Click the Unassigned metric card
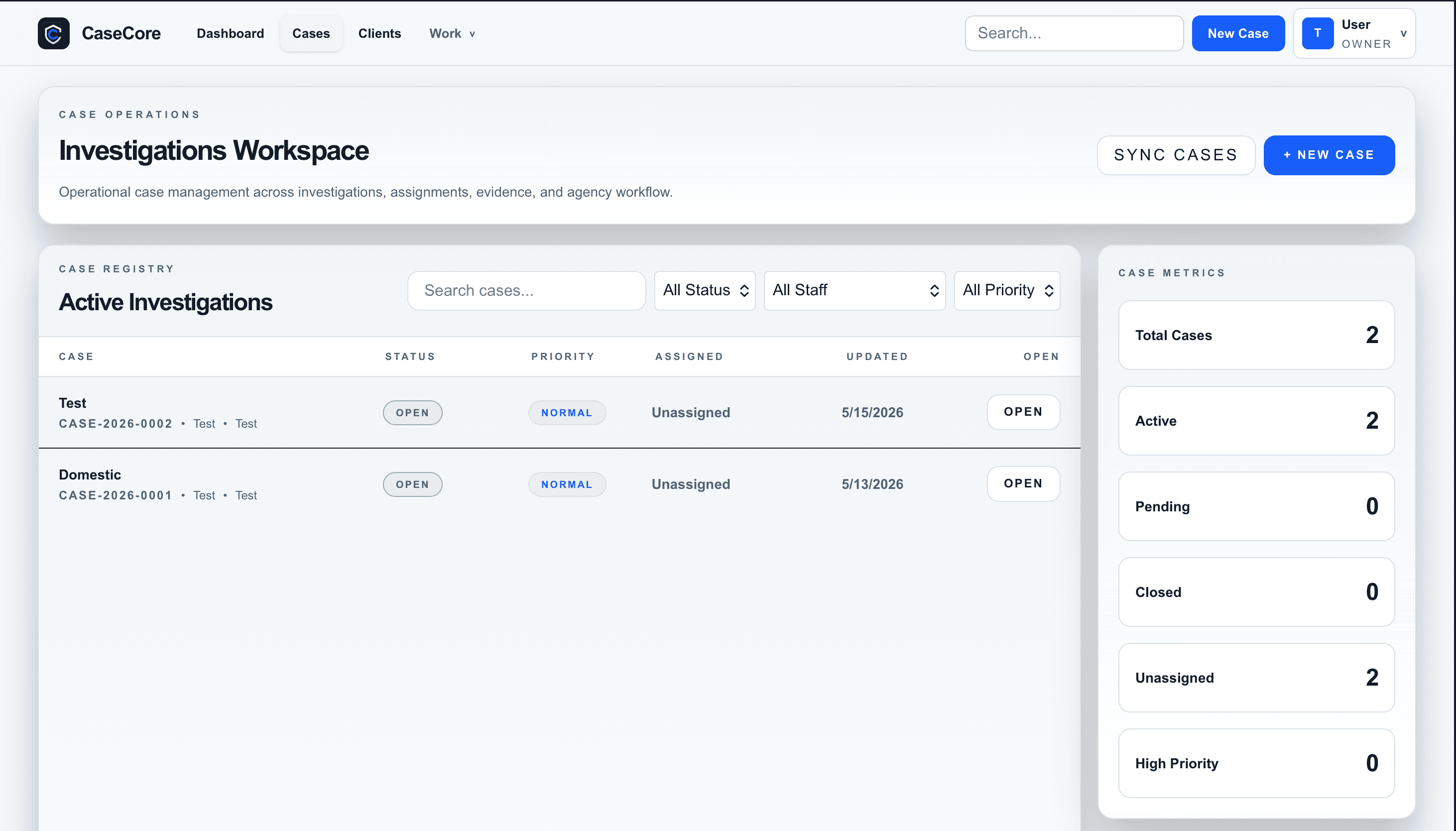1456x831 pixels. (x=1256, y=678)
